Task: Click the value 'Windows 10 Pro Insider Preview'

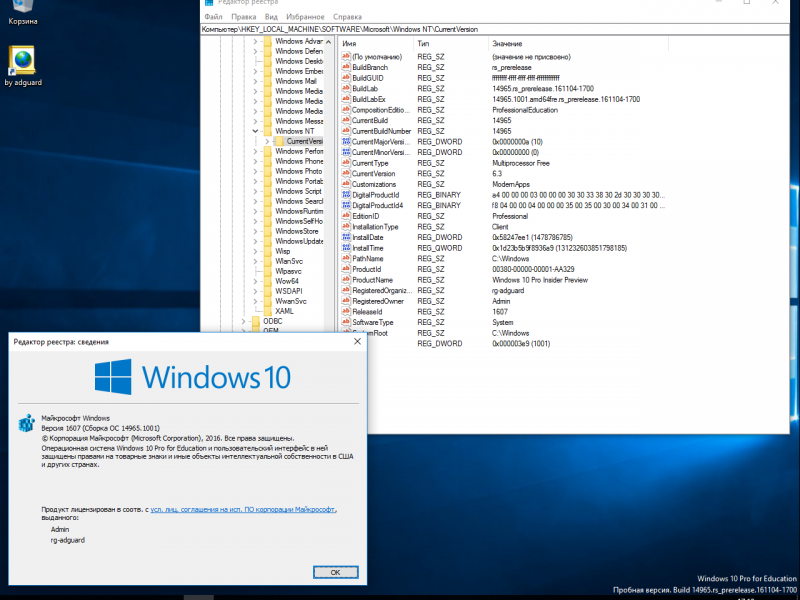Action: [x=540, y=280]
